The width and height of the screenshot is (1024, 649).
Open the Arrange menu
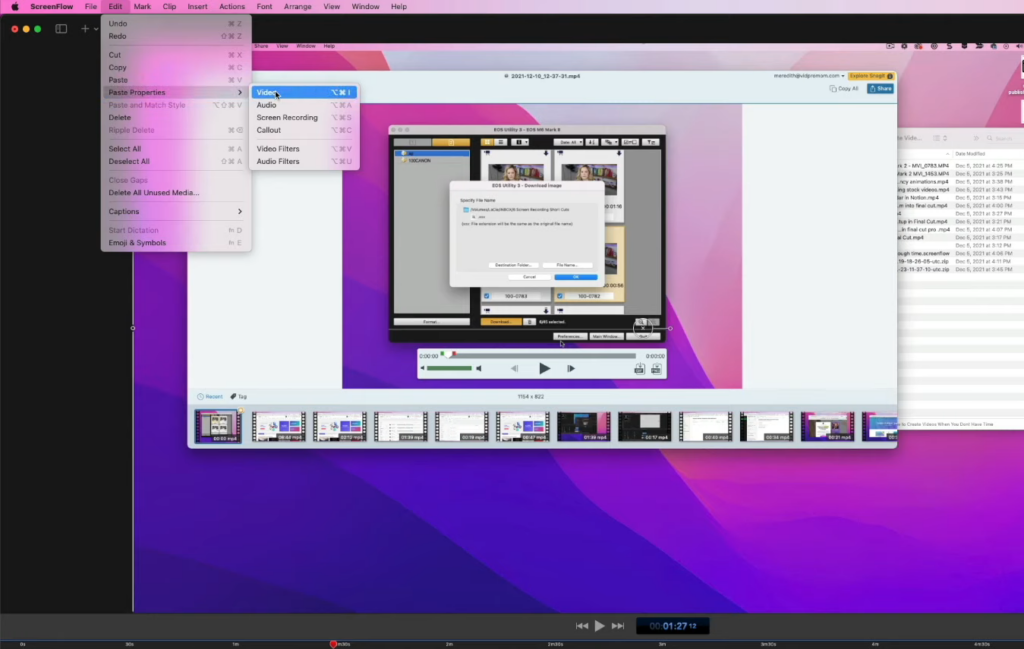pyautogui.click(x=298, y=7)
